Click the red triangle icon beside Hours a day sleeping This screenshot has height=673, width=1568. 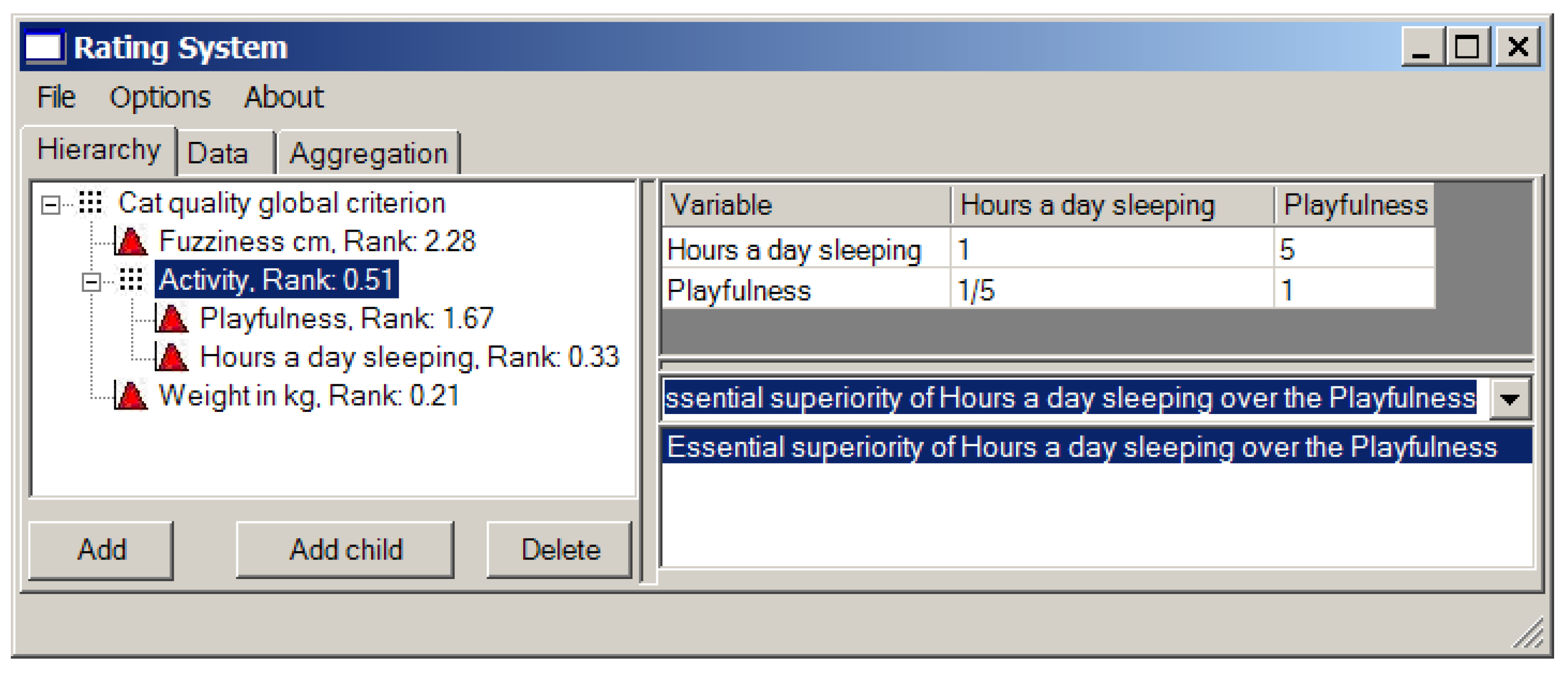pos(172,357)
